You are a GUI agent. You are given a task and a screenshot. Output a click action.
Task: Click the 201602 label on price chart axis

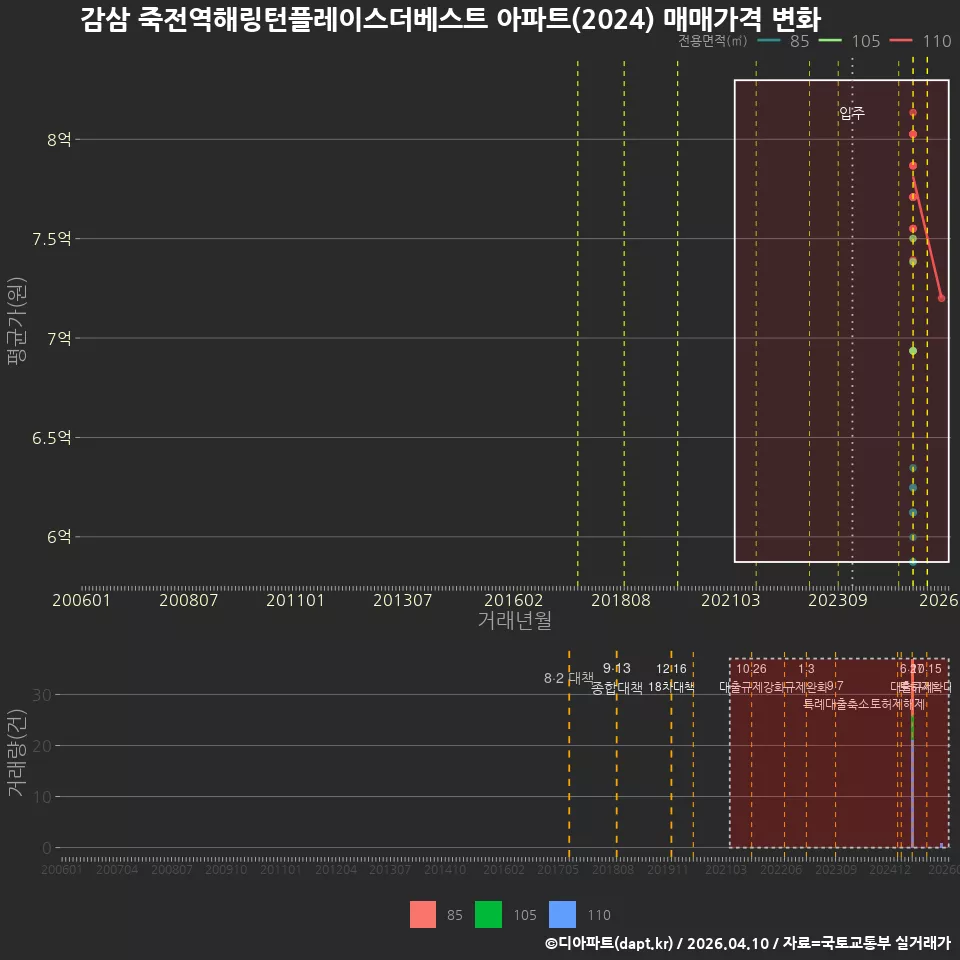point(513,600)
